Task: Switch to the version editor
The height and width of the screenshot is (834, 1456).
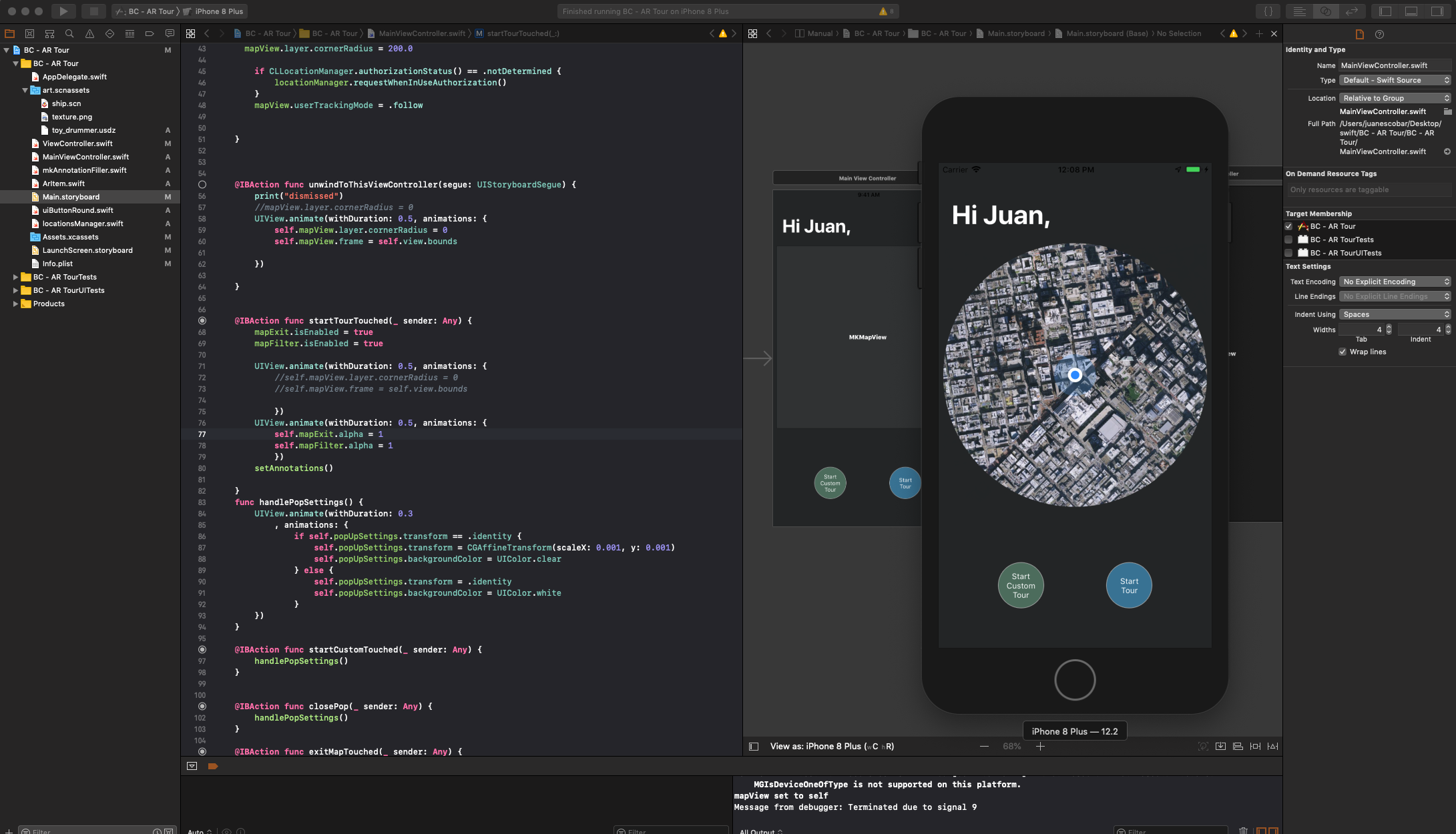Action: tap(1351, 11)
